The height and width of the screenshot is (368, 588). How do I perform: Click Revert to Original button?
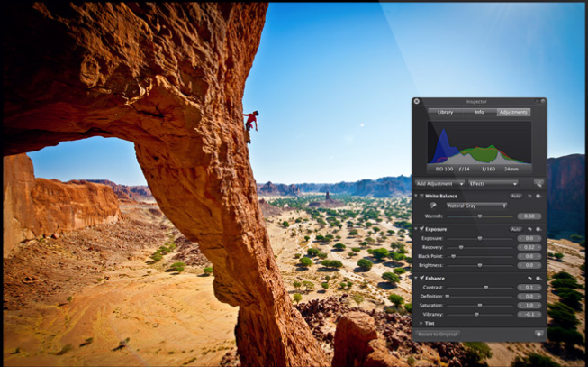437,333
